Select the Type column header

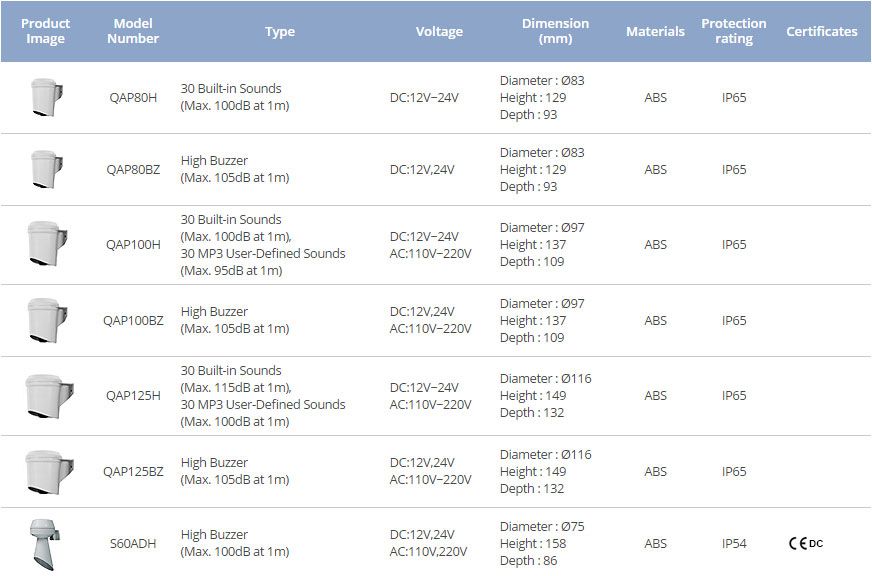pyautogui.click(x=280, y=31)
